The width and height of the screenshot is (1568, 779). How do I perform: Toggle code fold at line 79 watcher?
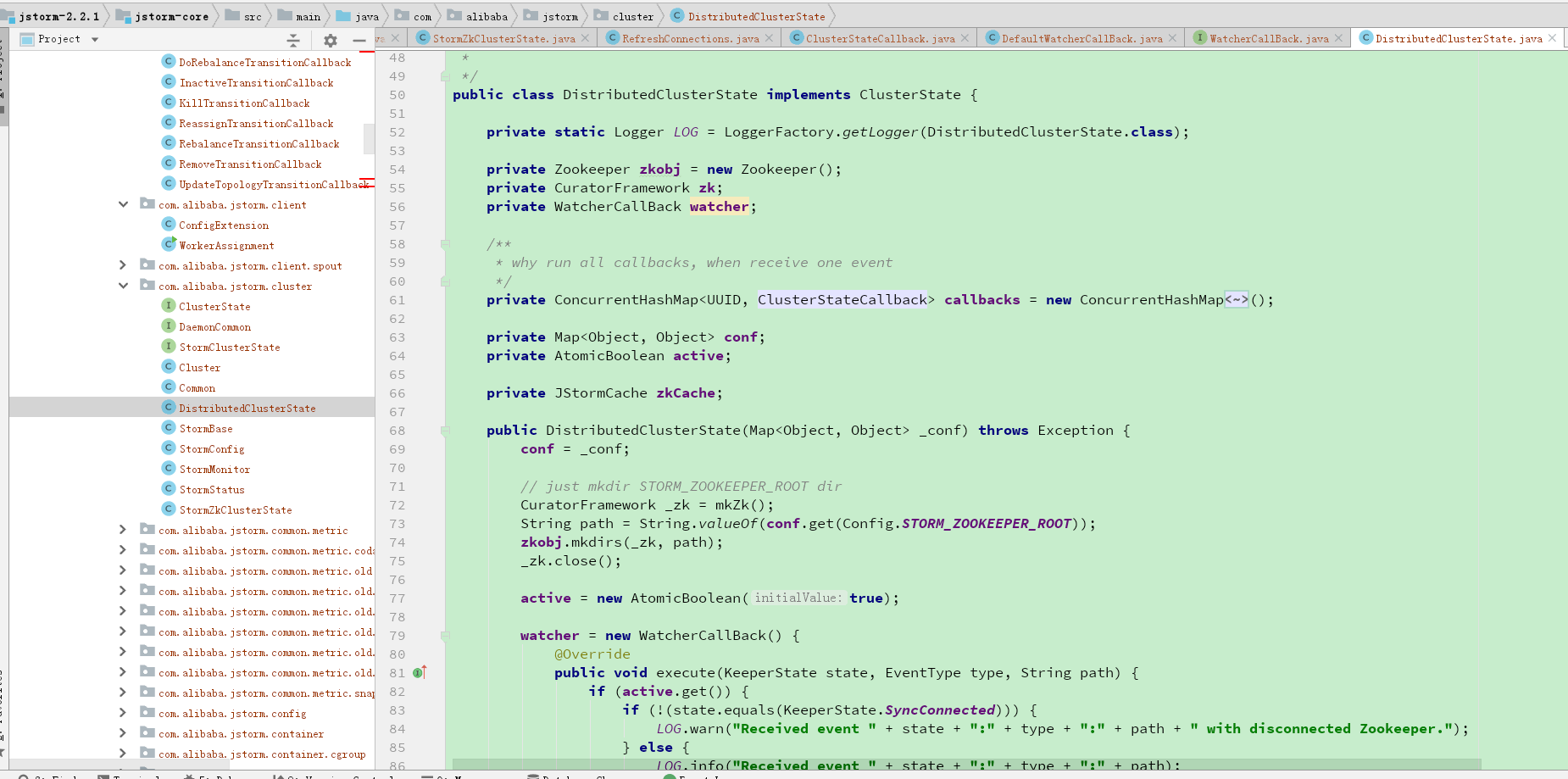click(445, 636)
